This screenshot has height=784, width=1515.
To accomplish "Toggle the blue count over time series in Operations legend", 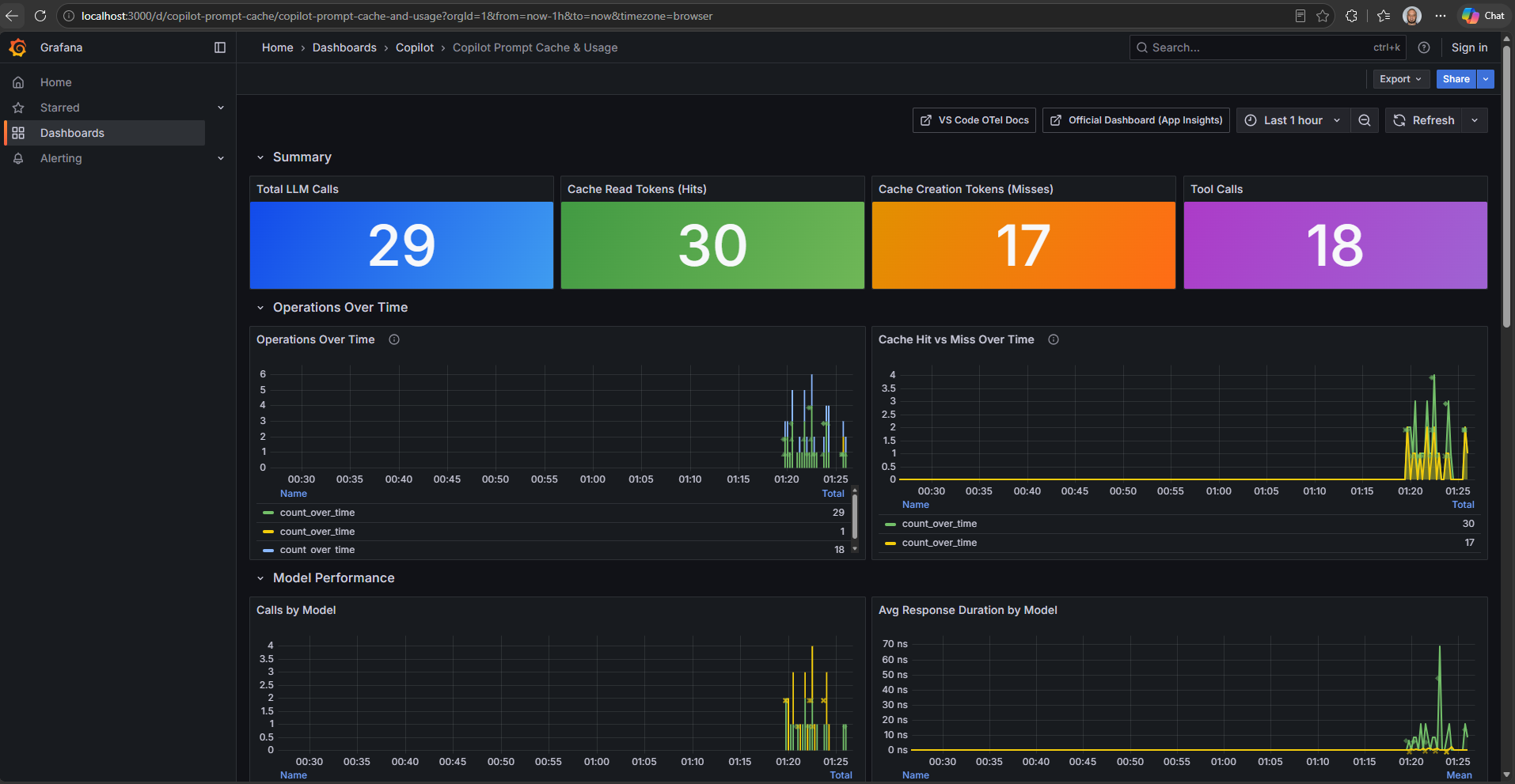I will coord(317,550).
